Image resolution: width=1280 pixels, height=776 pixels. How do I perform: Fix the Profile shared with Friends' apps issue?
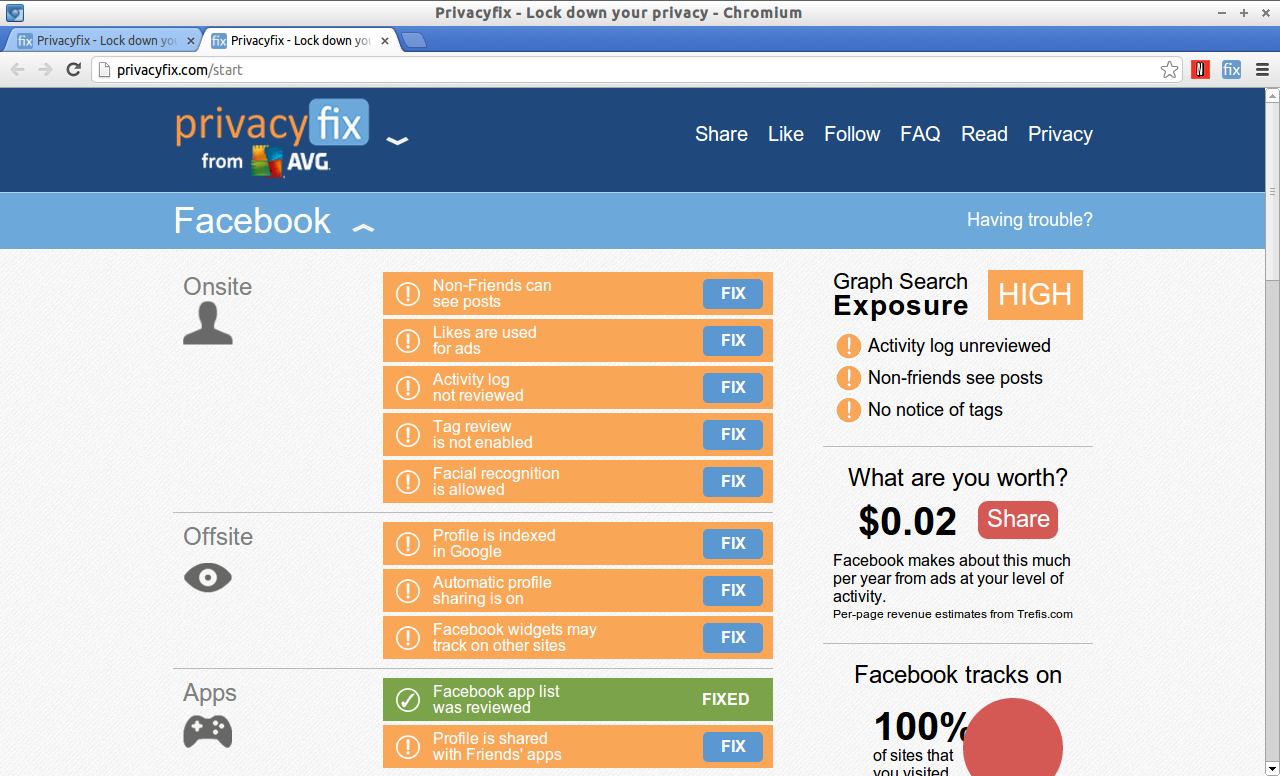733,747
